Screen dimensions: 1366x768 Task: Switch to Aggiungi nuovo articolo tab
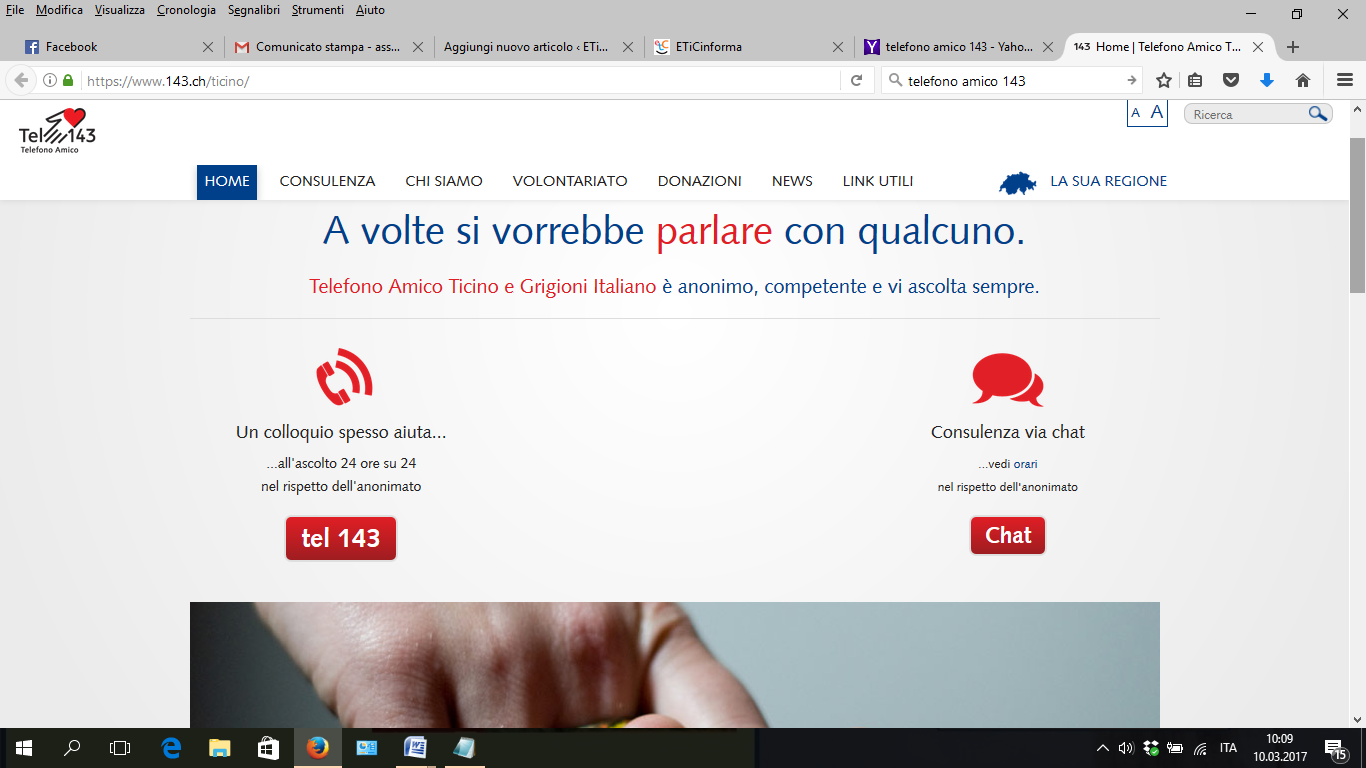(x=538, y=47)
